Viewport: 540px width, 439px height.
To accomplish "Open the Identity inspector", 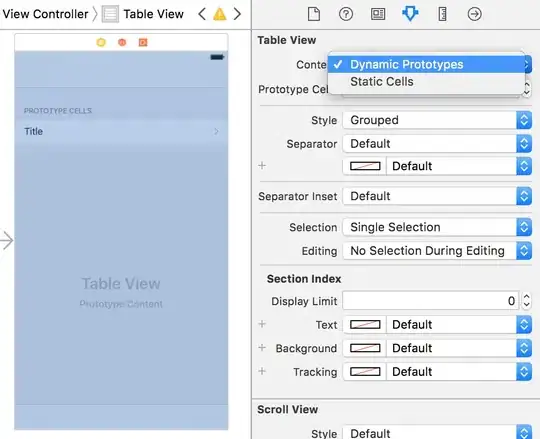I will [378, 14].
